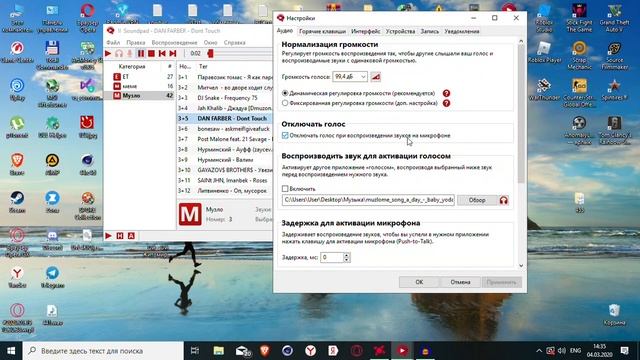Open the Корзина recycle bin
This screenshot has height=360, width=640.
coord(614,315)
